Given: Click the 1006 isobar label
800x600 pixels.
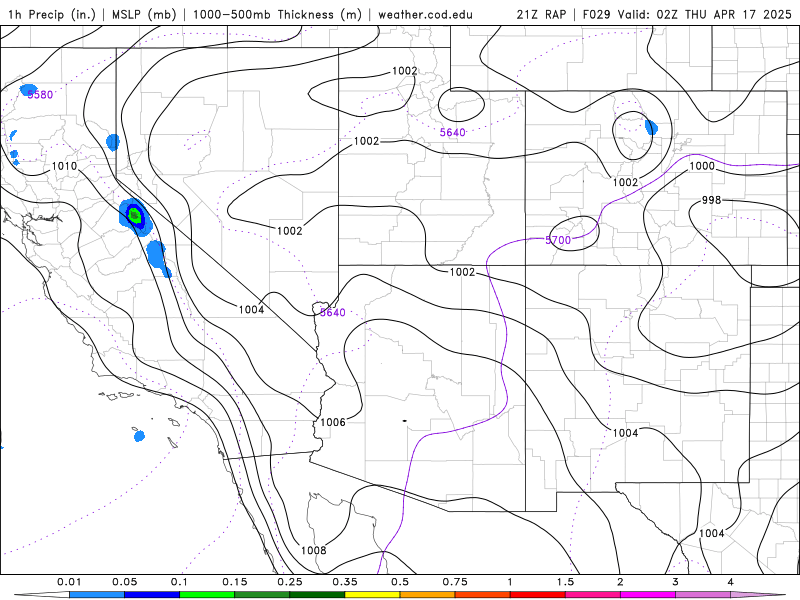Looking at the screenshot, I should point(333,422).
